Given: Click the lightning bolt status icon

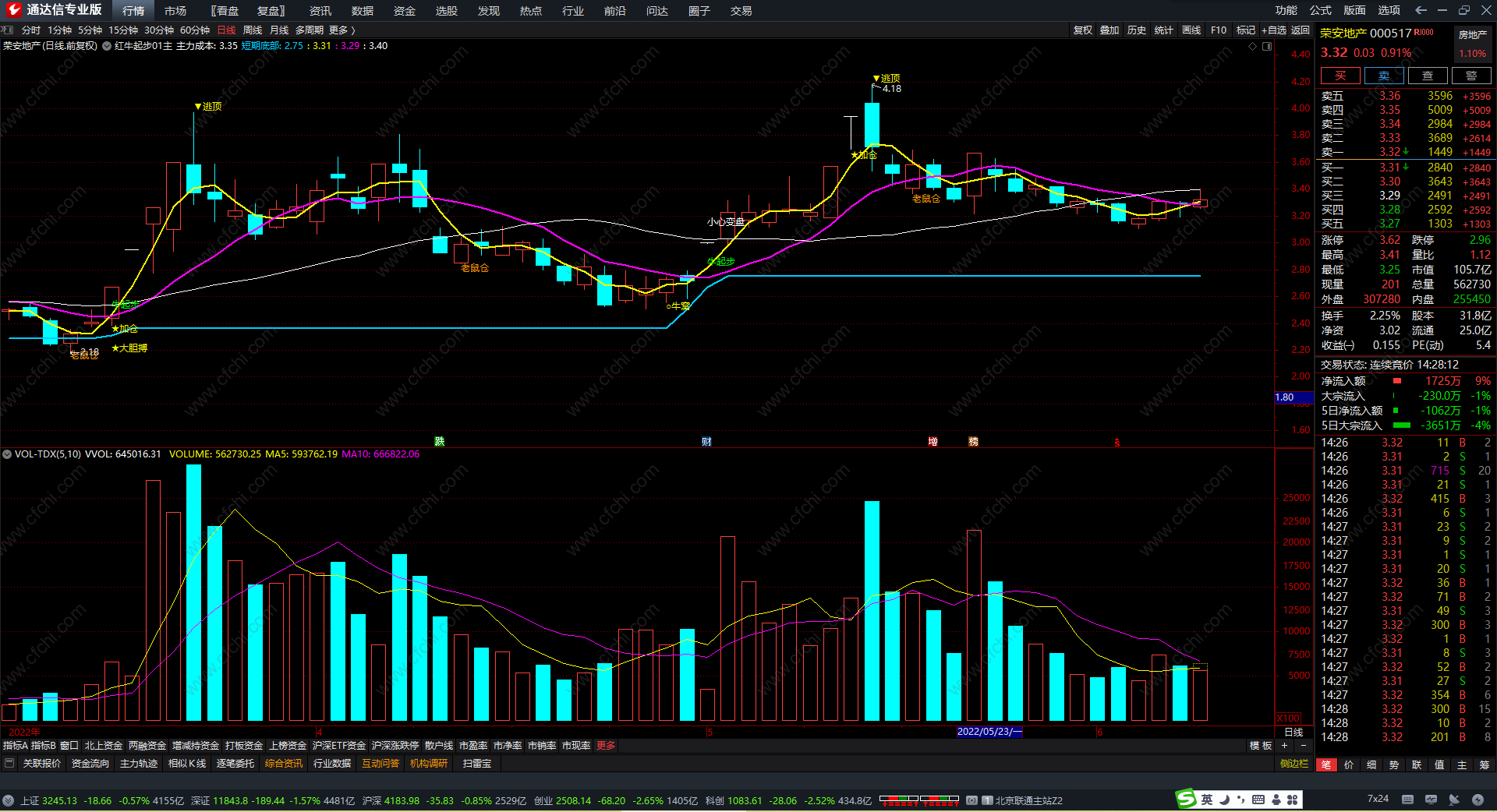Looking at the screenshot, I should point(1478,800).
